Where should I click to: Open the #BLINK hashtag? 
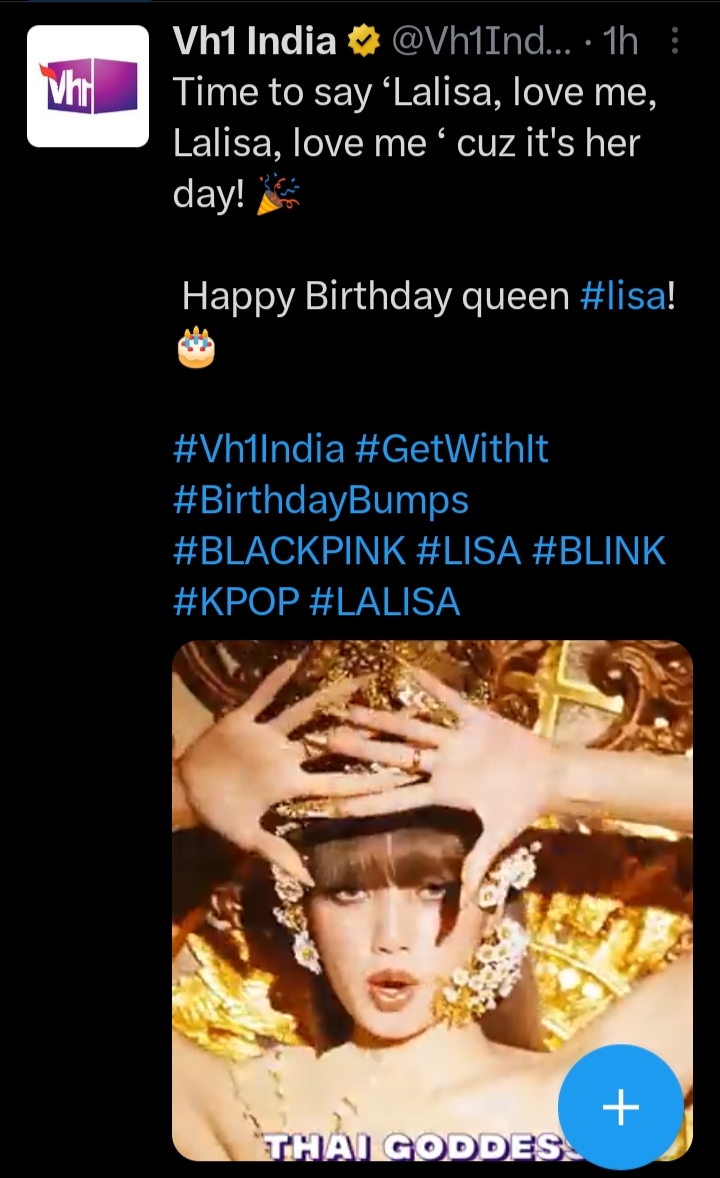pyautogui.click(x=598, y=551)
